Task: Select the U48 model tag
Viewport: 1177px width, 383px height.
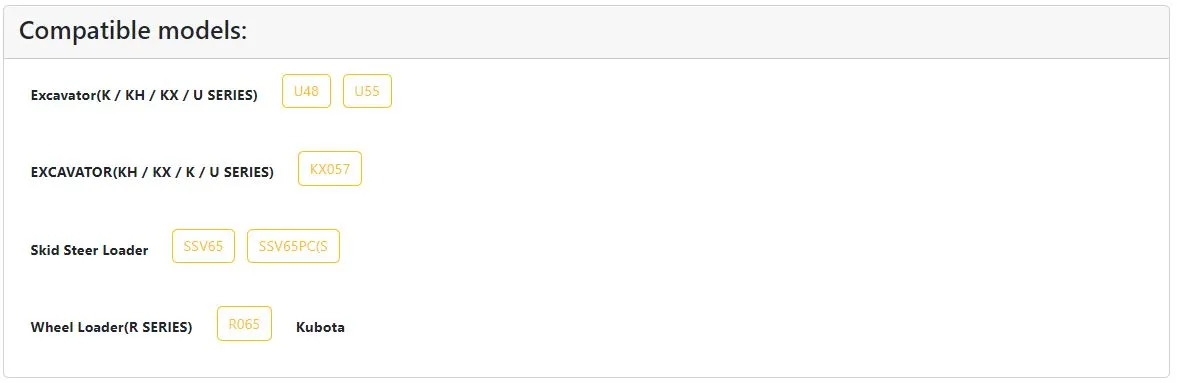Action: click(x=306, y=91)
